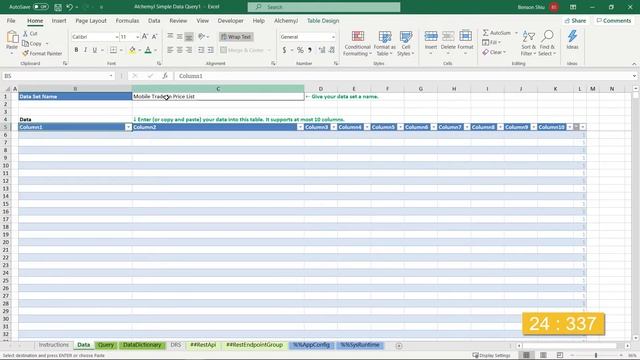The image size is (640, 360).
Task: Add a new sheet with plus button
Action: pyautogui.click(x=399, y=346)
